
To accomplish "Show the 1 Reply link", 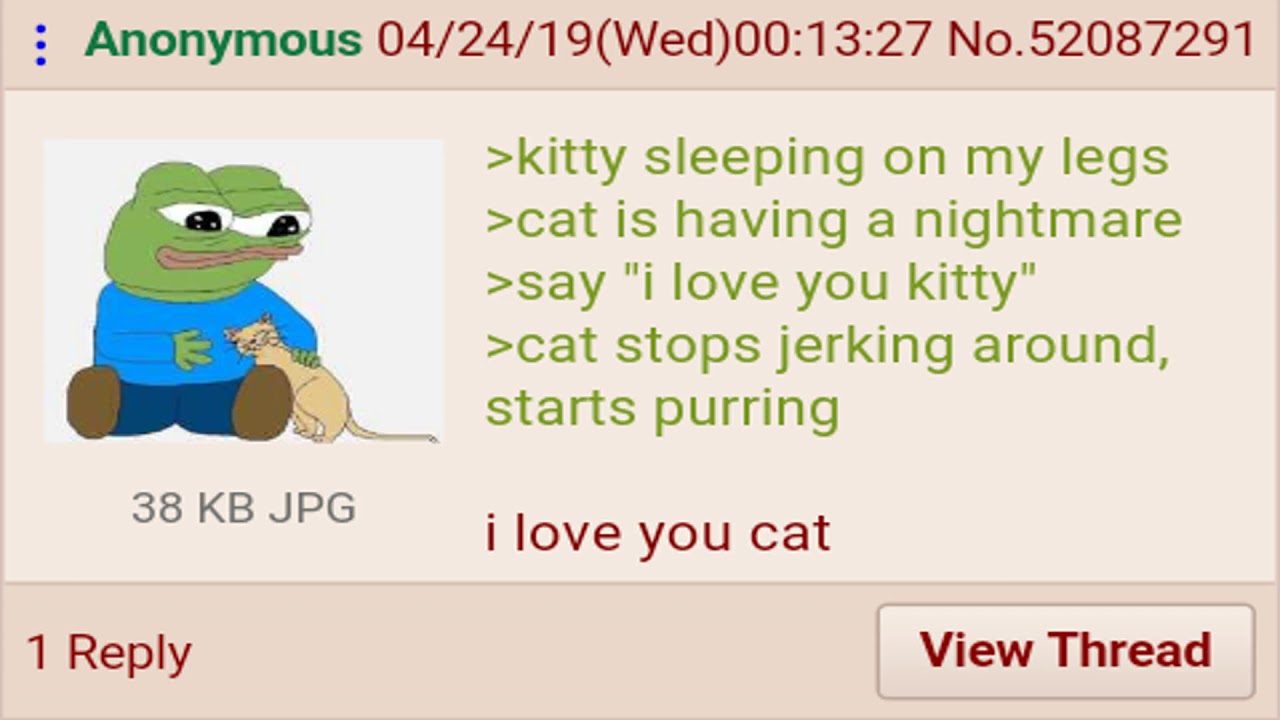I will click(108, 653).
